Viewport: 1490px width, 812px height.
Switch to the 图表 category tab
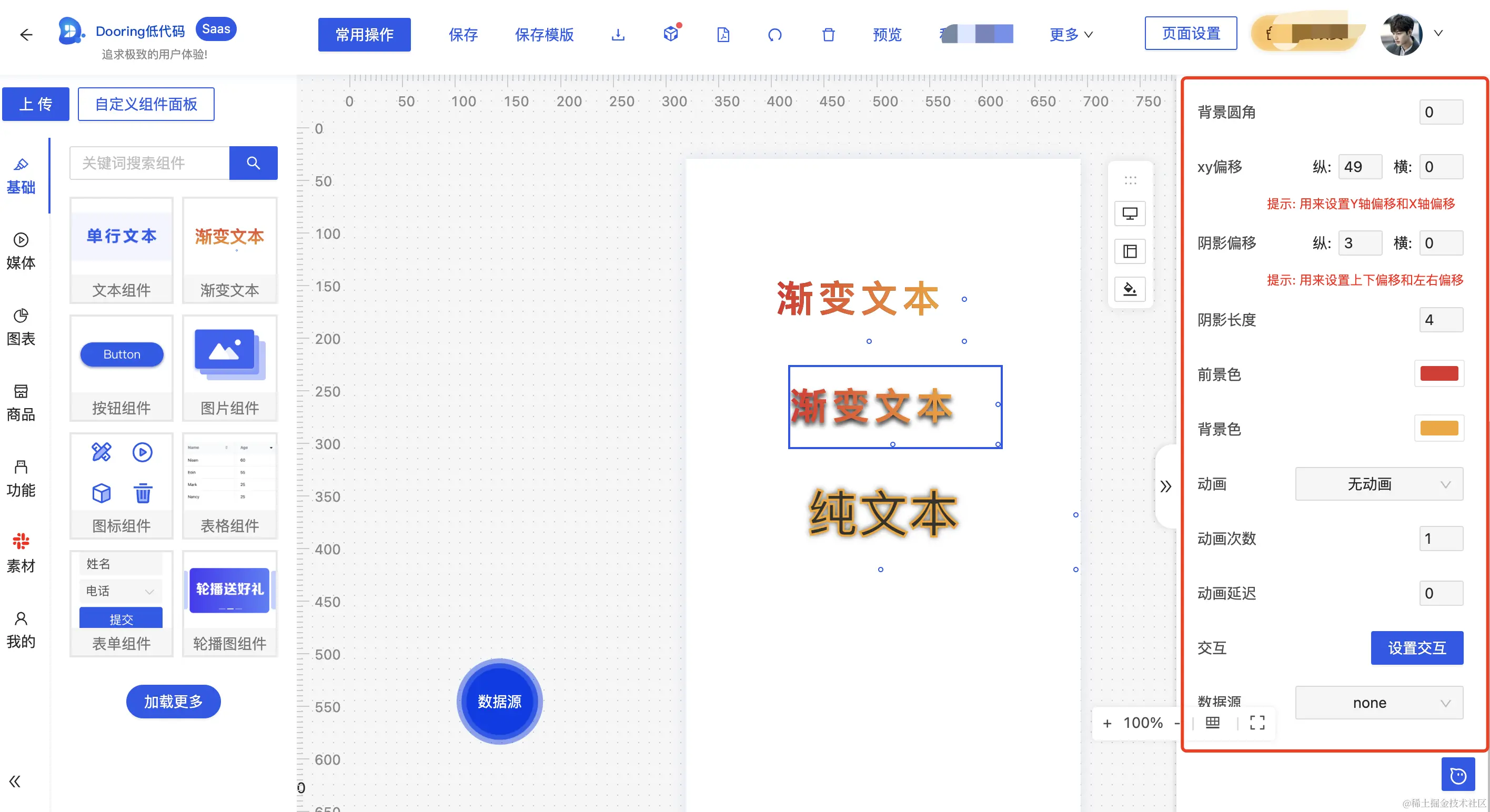(21, 327)
